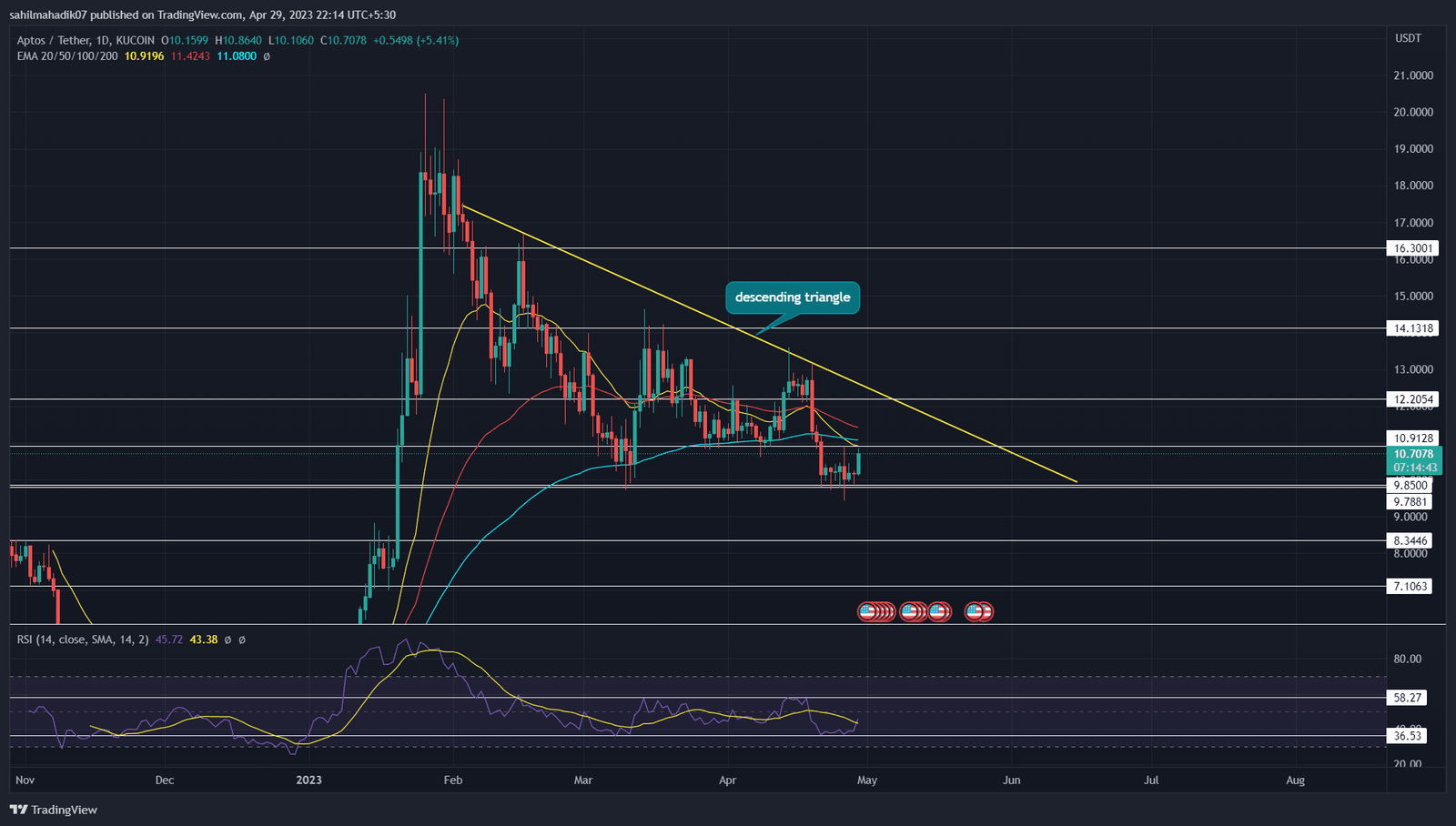Click the 'Mar' label on time axis
Viewport: 1456px width, 826px height.
583,781
